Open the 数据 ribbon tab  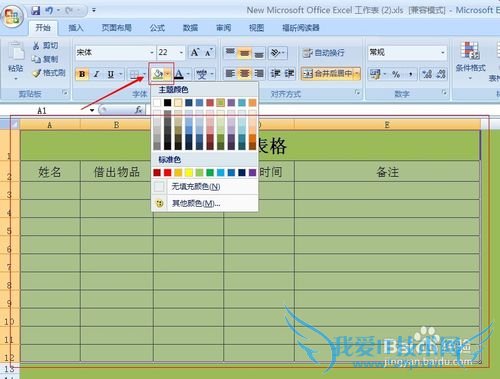[190, 28]
